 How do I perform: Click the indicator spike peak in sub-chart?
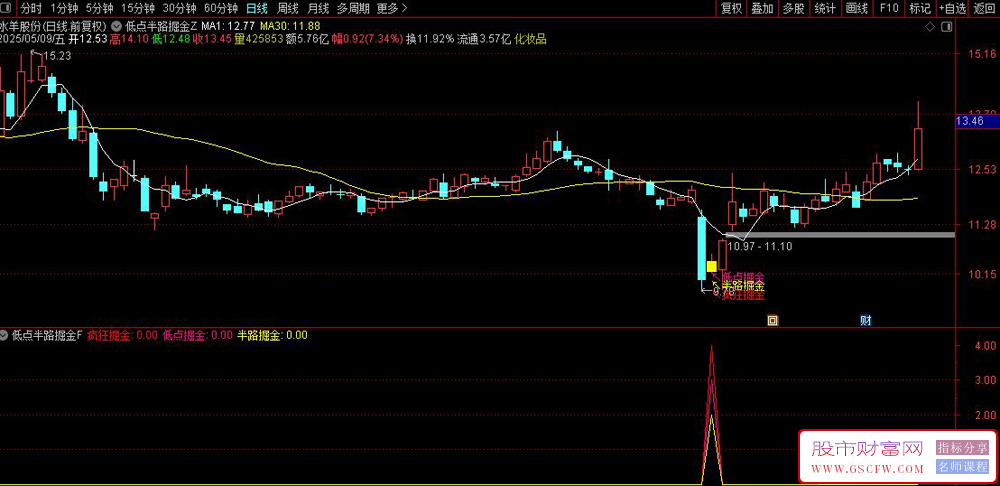[x=712, y=346]
